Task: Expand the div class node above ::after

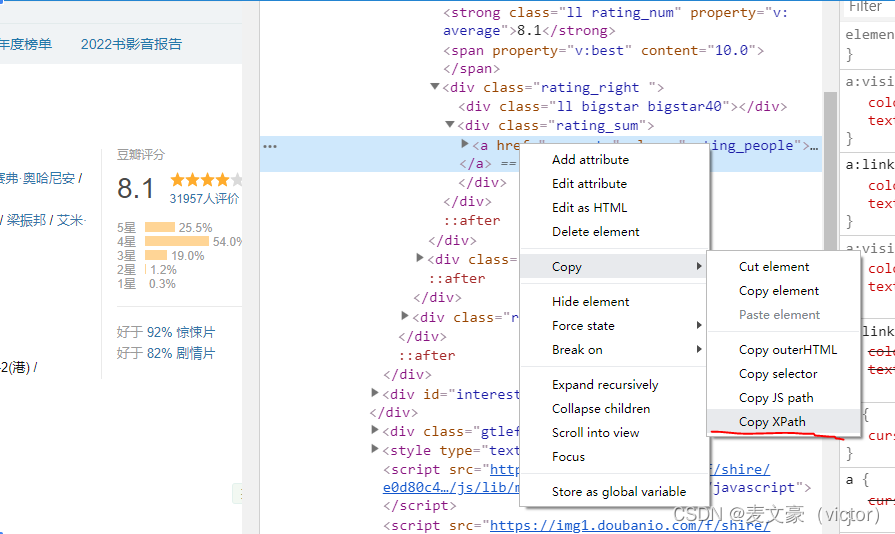Action: tap(420, 258)
